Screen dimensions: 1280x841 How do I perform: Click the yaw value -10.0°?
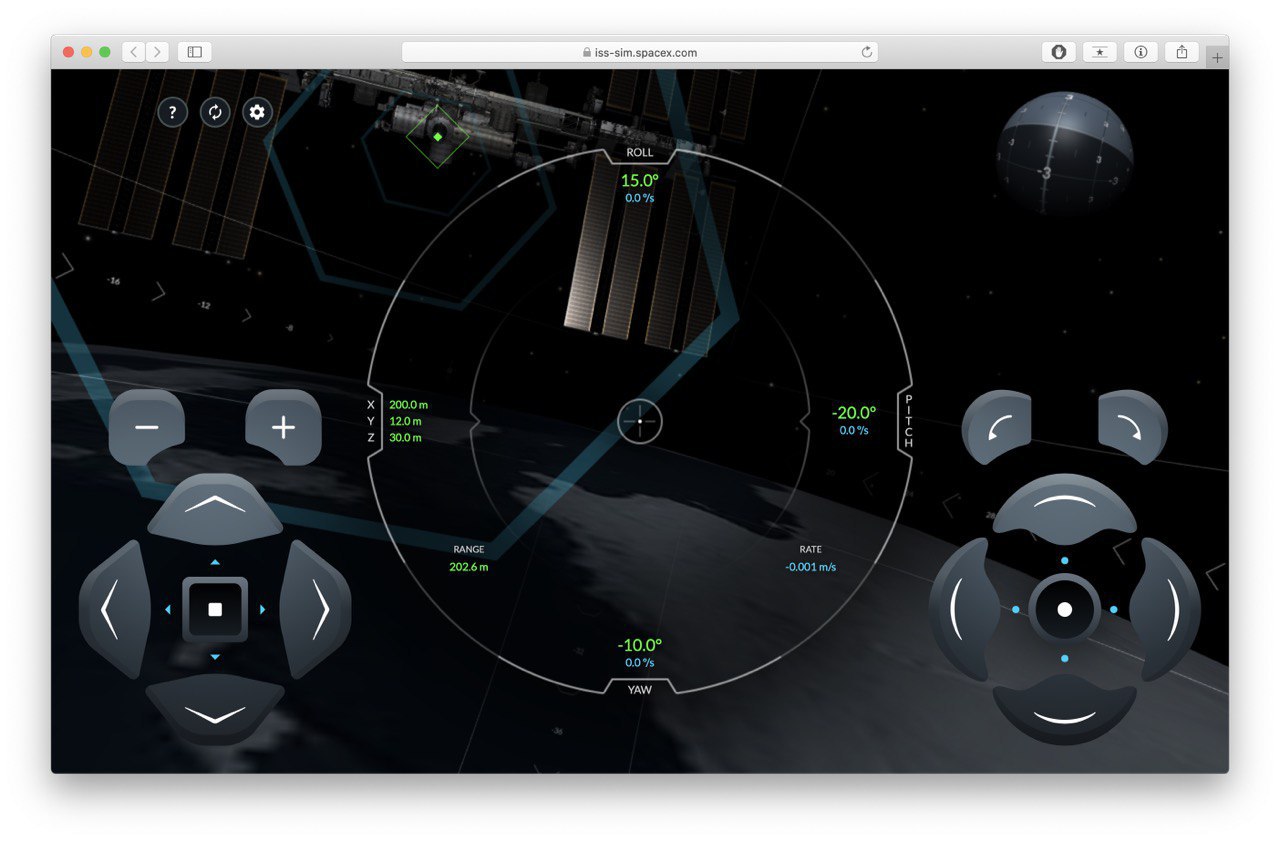point(640,645)
